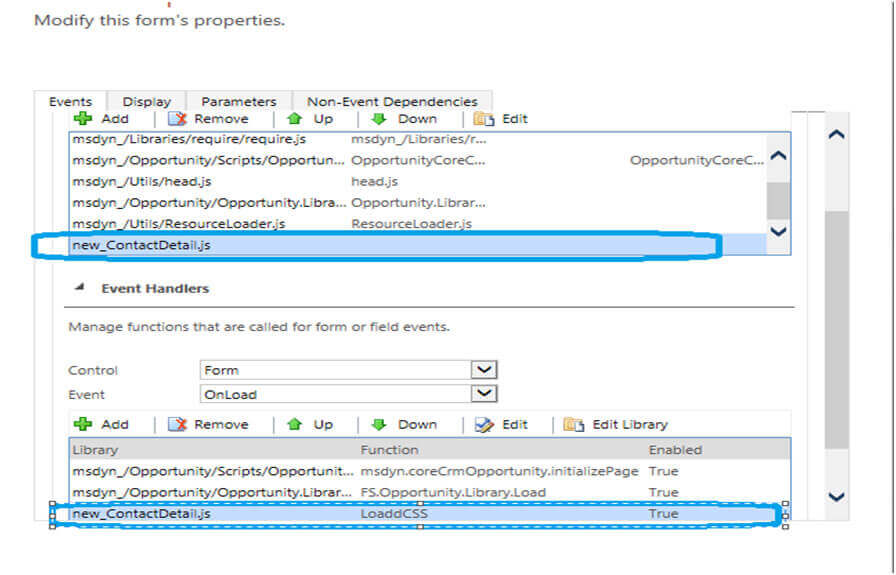896x575 pixels.
Task: Move handler up in Event Handlers list
Action: pos(295,424)
